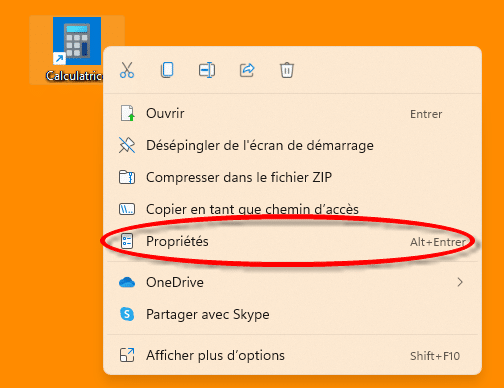Click the Rename icon
Screen dimensions: 504x388
(207, 70)
